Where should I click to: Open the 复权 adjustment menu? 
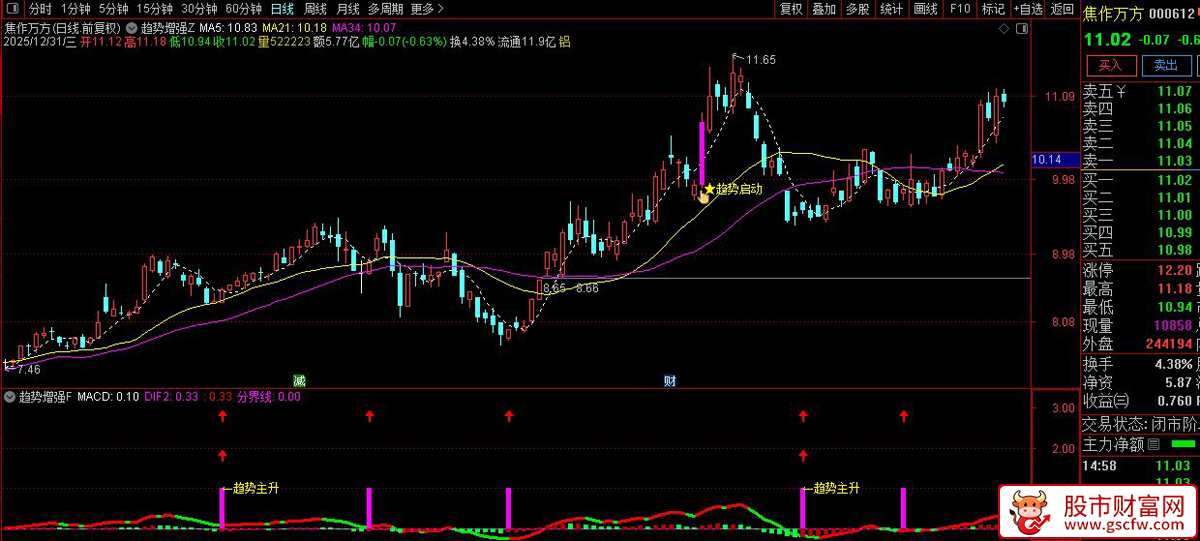[791, 9]
